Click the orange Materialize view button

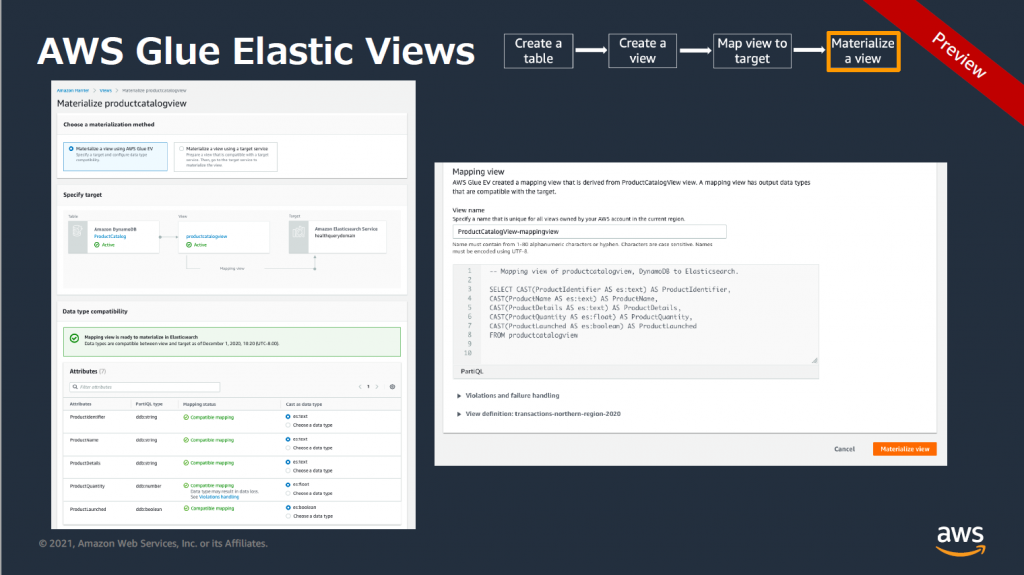pos(904,449)
